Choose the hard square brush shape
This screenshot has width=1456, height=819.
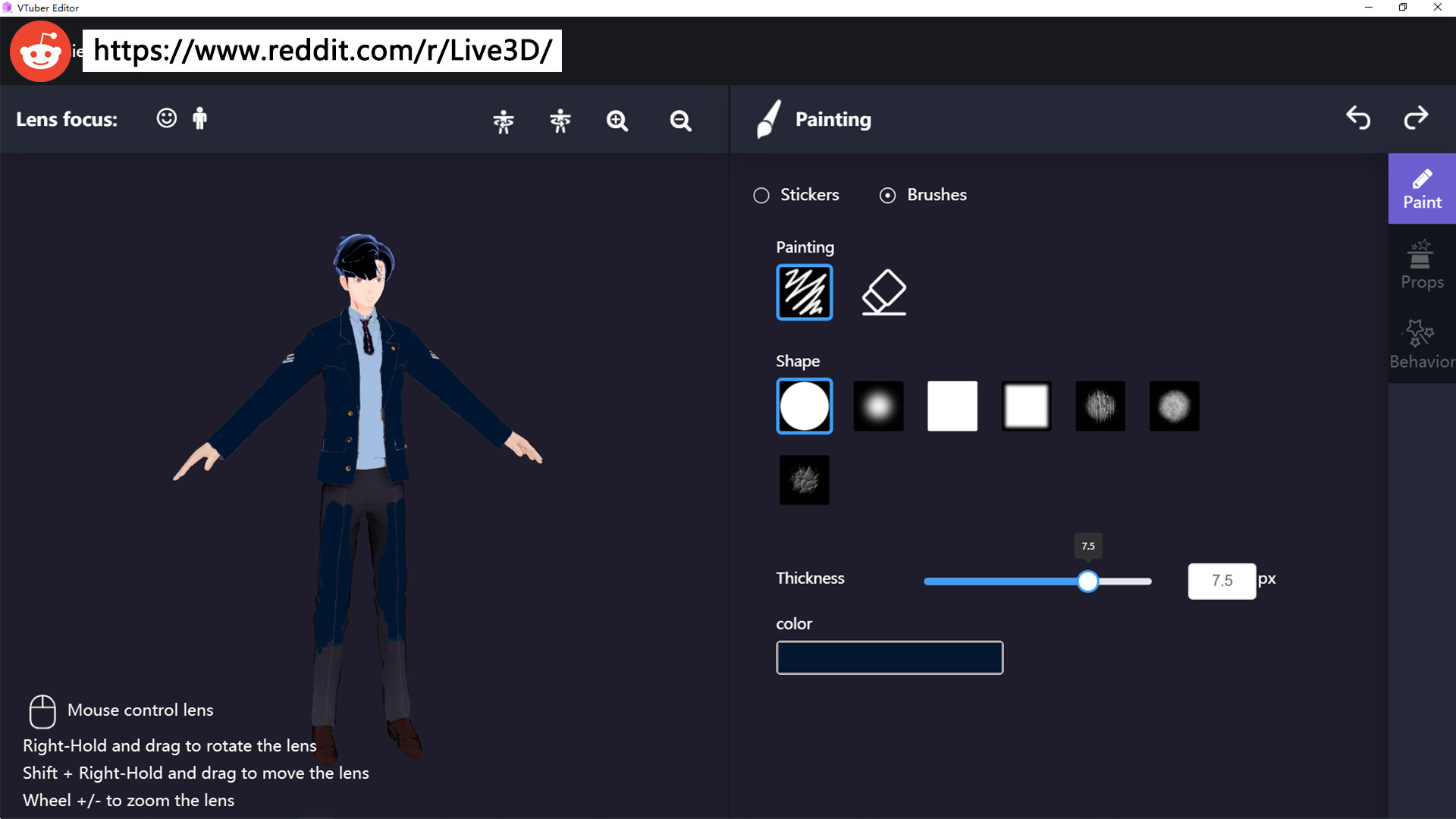tap(952, 406)
